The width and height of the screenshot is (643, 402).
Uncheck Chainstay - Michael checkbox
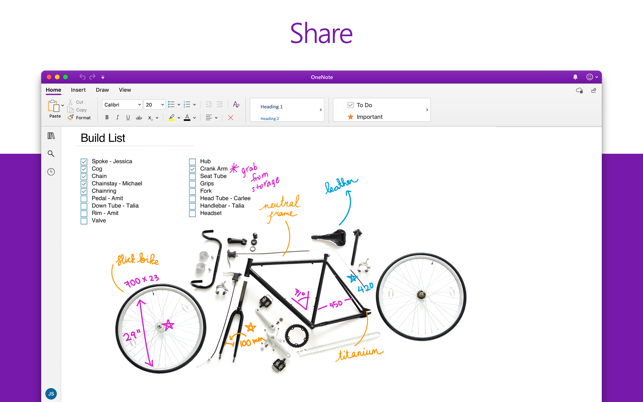(x=84, y=183)
